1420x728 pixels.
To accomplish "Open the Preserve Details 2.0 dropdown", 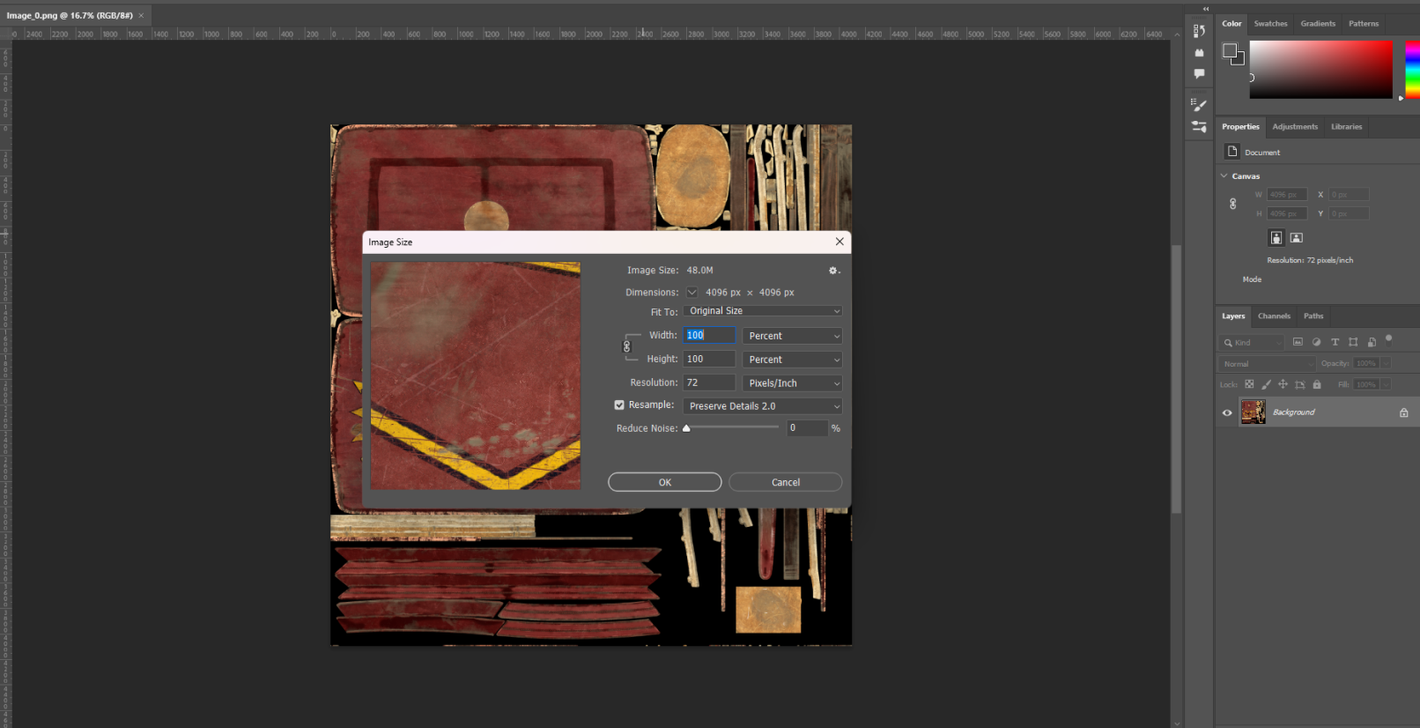I will (x=763, y=406).
